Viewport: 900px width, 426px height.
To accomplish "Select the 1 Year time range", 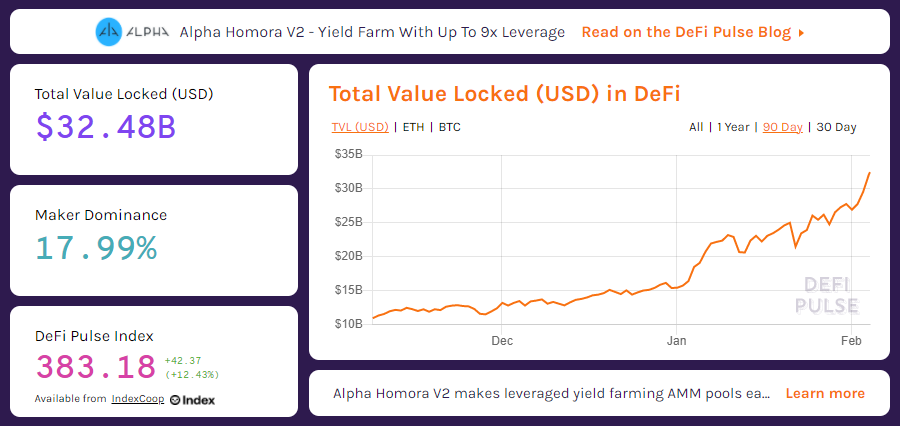I will point(733,127).
